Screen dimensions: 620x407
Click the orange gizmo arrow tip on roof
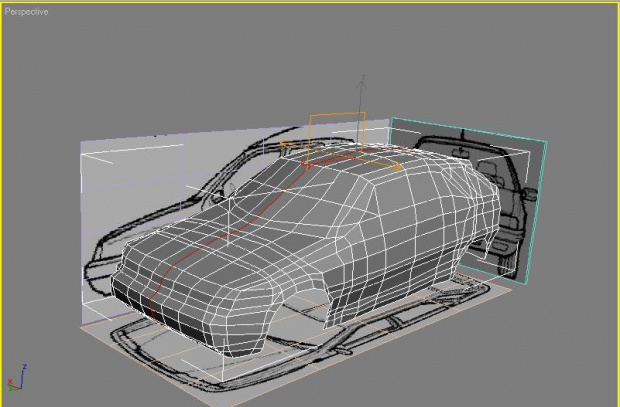point(399,168)
